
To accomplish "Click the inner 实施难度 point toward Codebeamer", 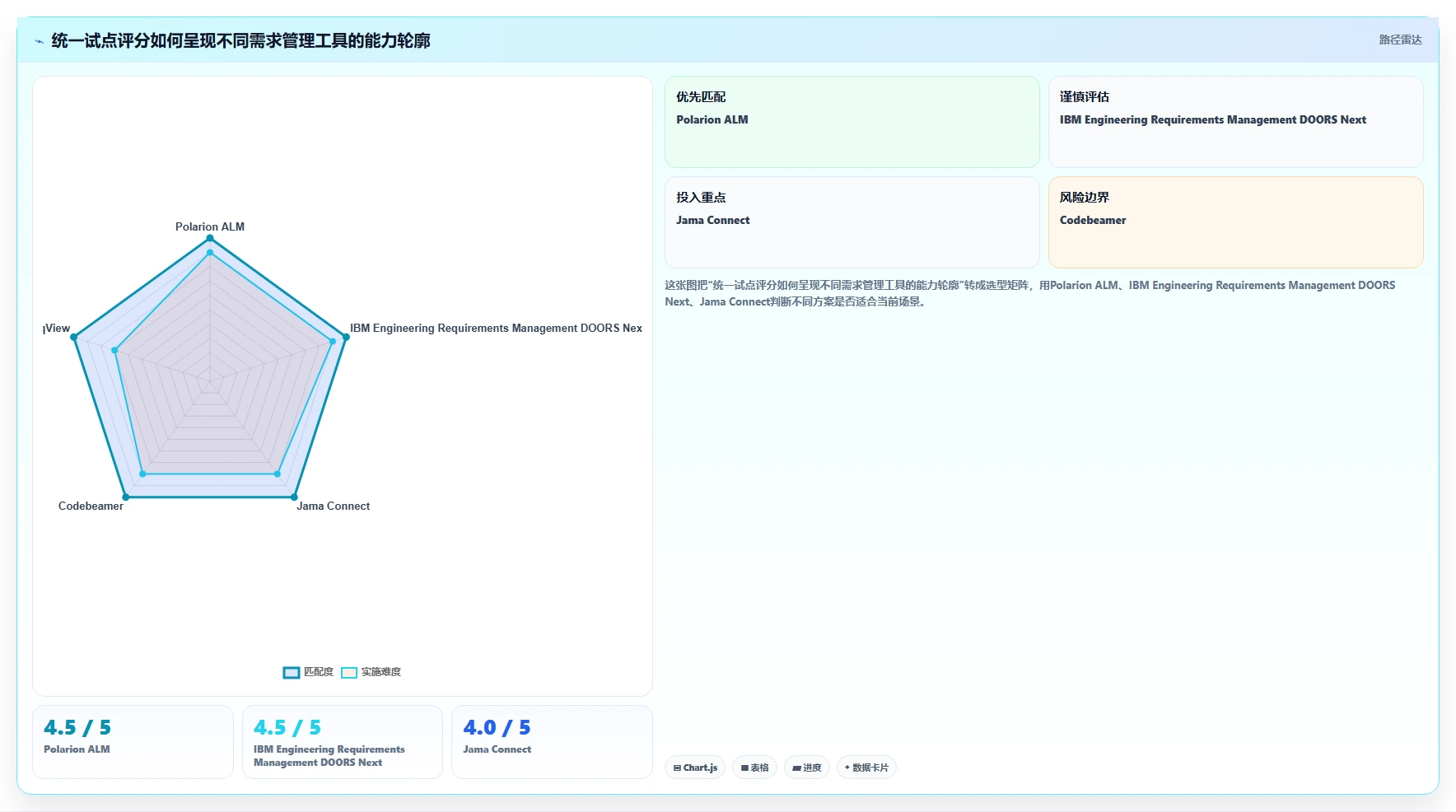I will pyautogui.click(x=142, y=474).
